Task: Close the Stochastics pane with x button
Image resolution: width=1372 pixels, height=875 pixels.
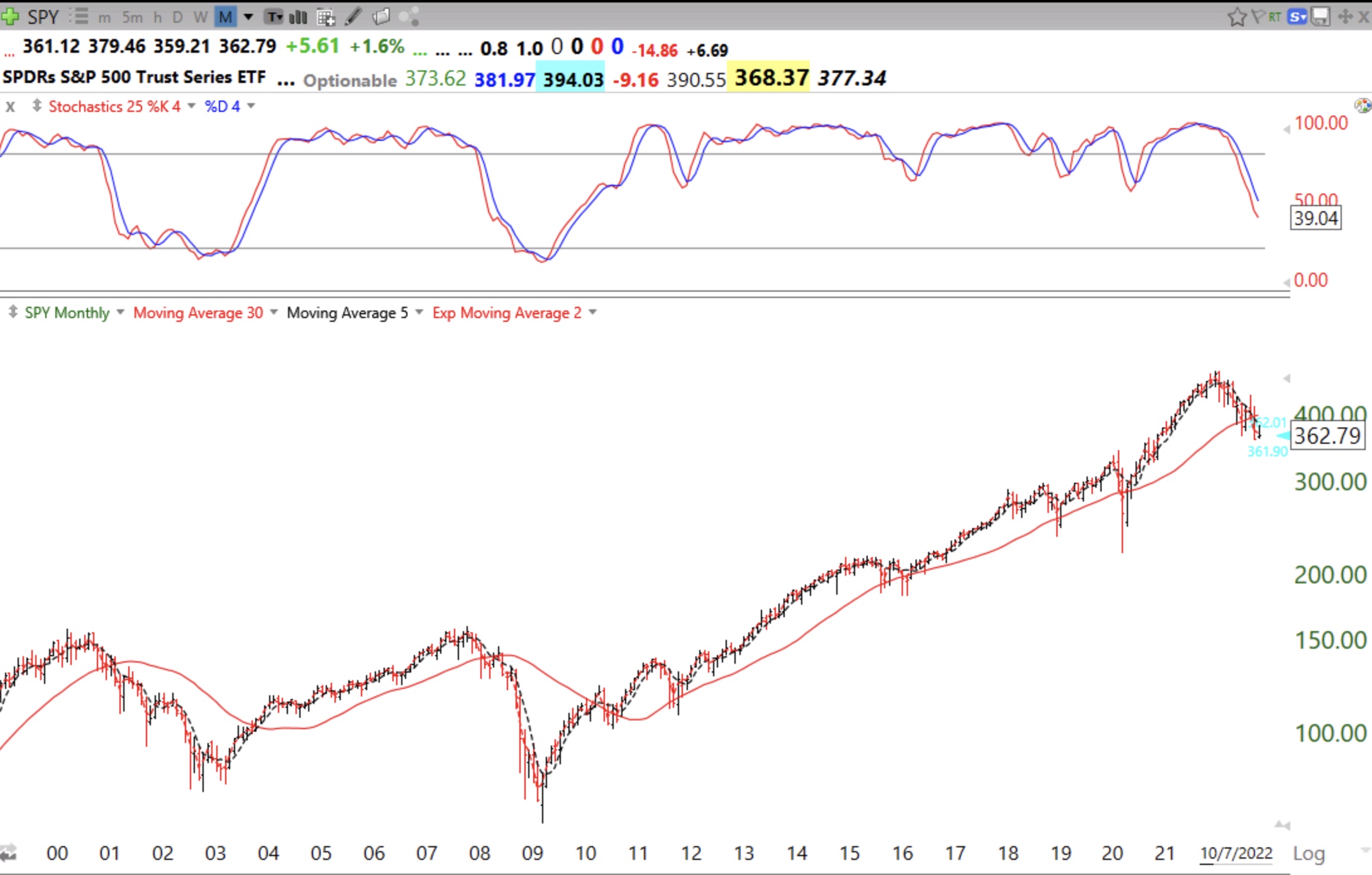Action: point(10,106)
